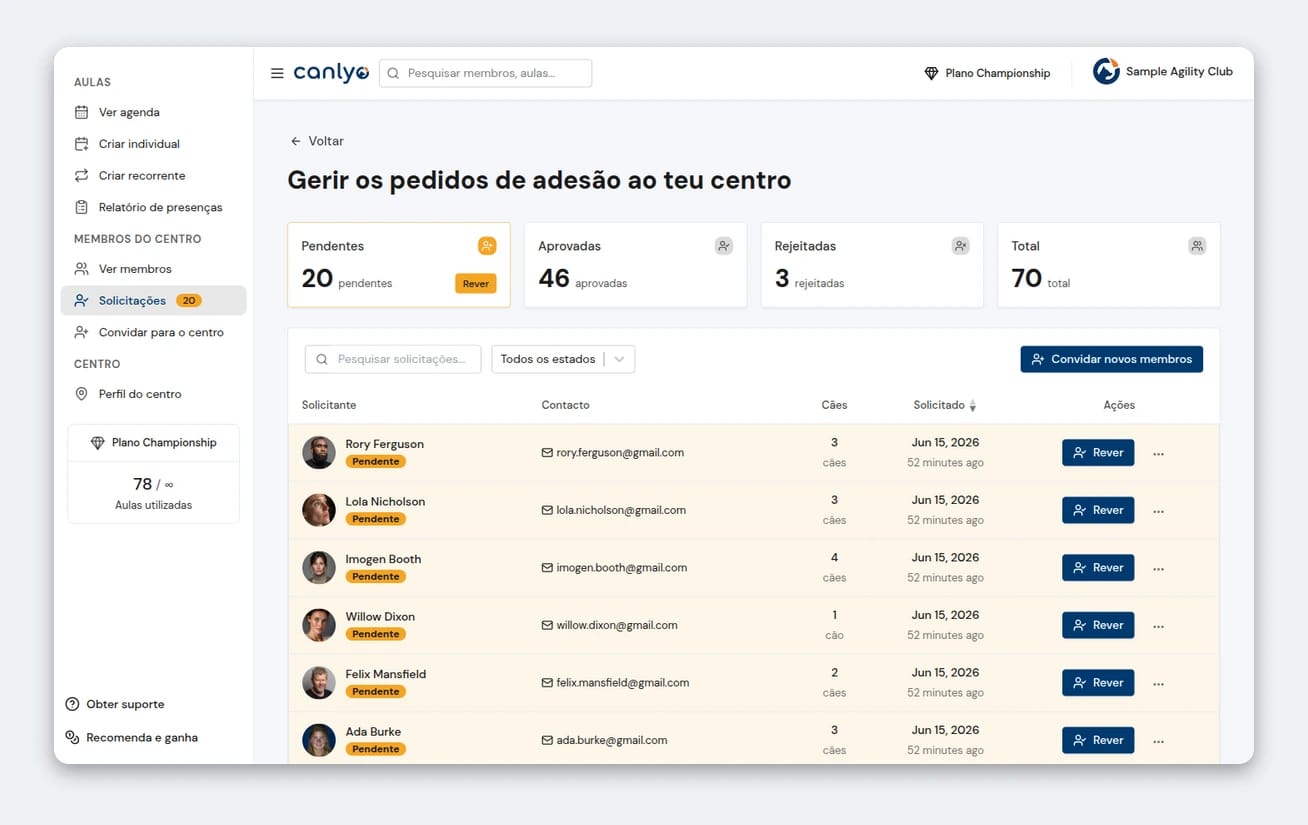Click the Contacto column header
The image size is (1308, 825).
pos(565,405)
